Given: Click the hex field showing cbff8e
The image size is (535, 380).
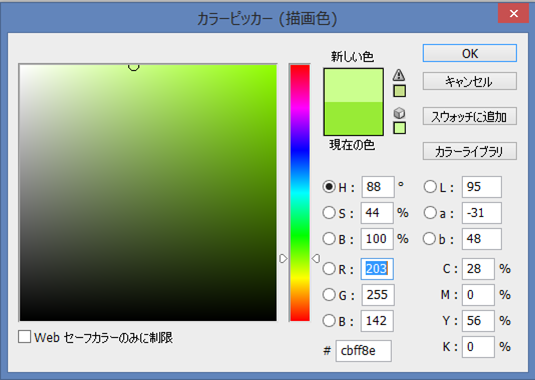Looking at the screenshot, I should point(363,351).
